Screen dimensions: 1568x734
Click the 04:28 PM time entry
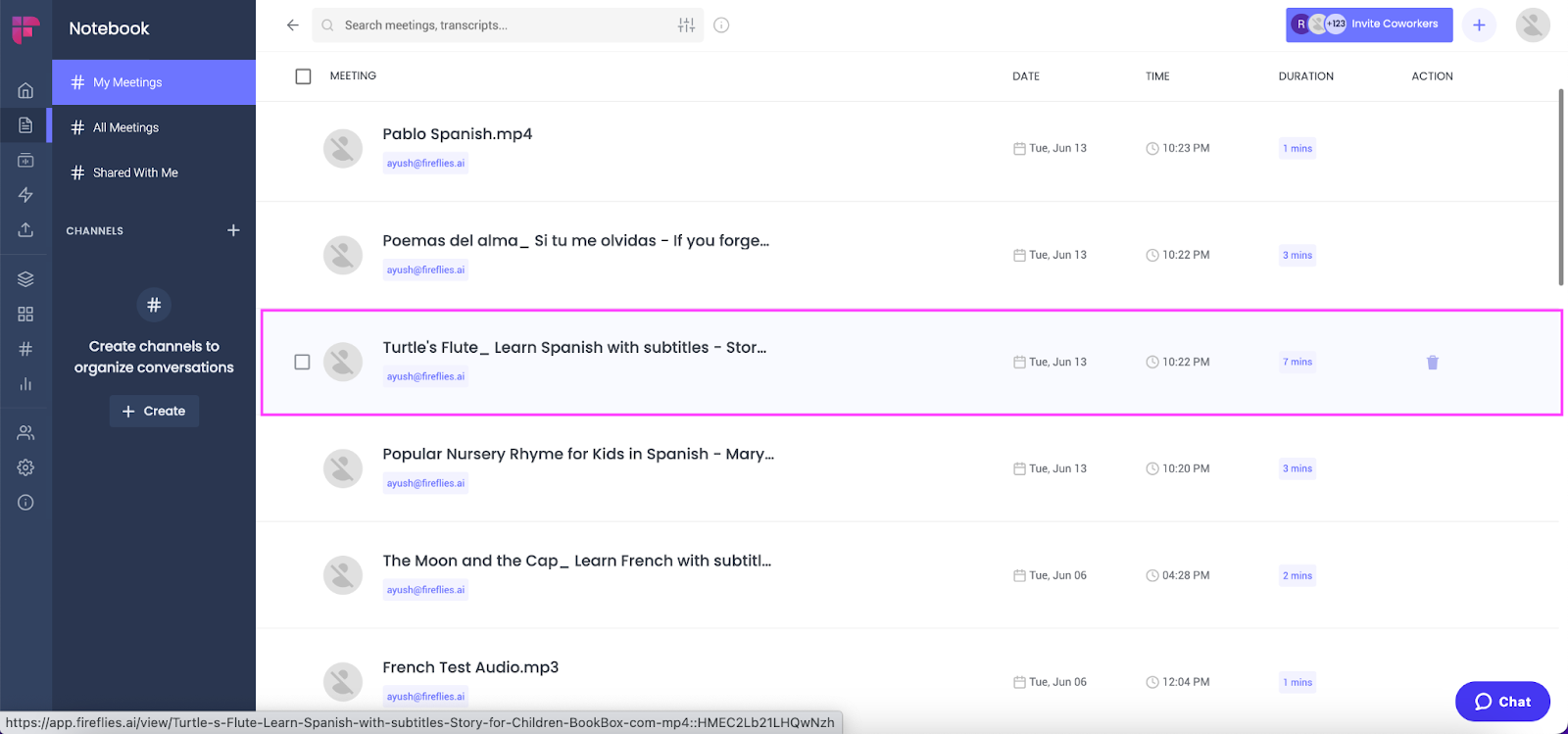point(1178,576)
